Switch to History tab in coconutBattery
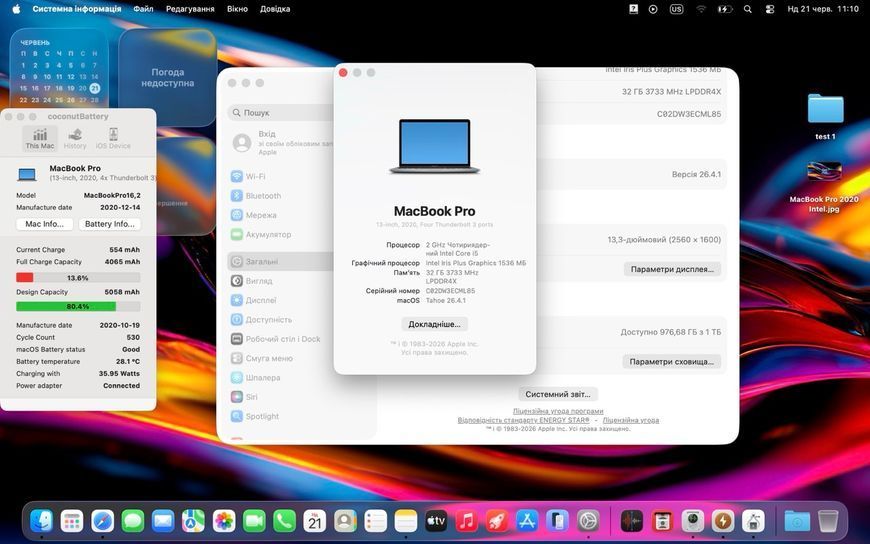This screenshot has height=544, width=870. tap(75, 138)
